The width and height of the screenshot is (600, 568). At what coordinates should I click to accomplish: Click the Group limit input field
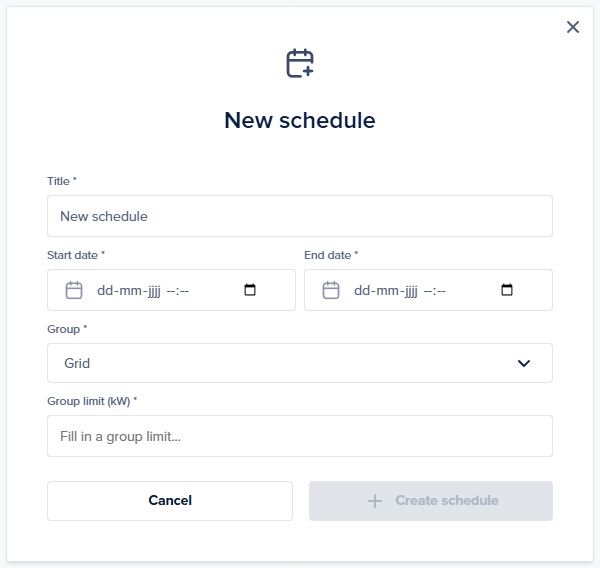(299, 436)
